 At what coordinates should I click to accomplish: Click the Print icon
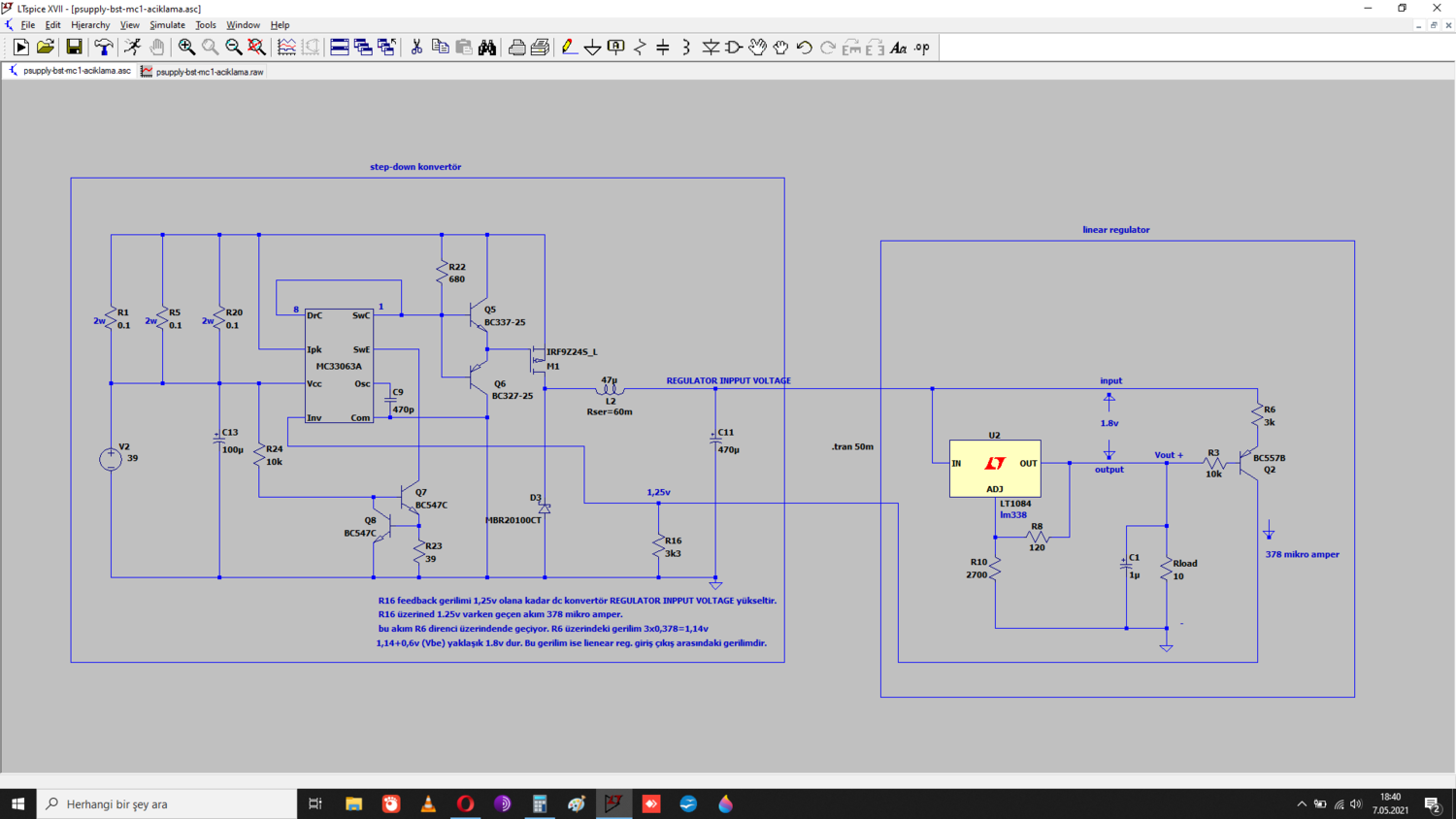[516, 48]
